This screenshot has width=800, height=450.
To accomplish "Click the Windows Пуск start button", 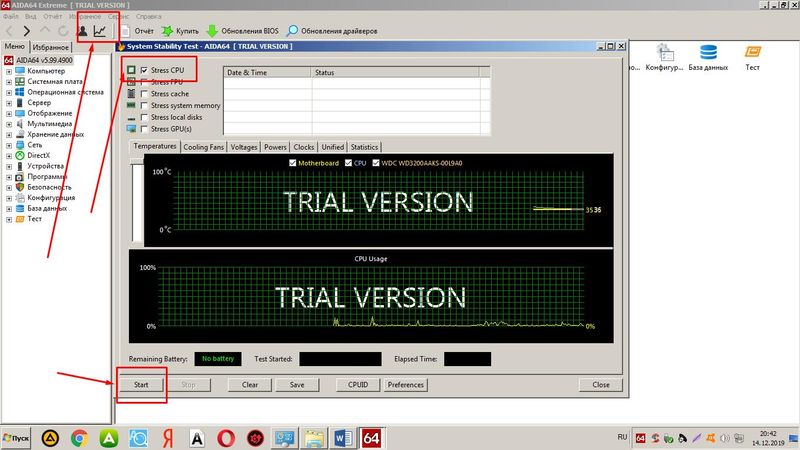I will pyautogui.click(x=16, y=438).
